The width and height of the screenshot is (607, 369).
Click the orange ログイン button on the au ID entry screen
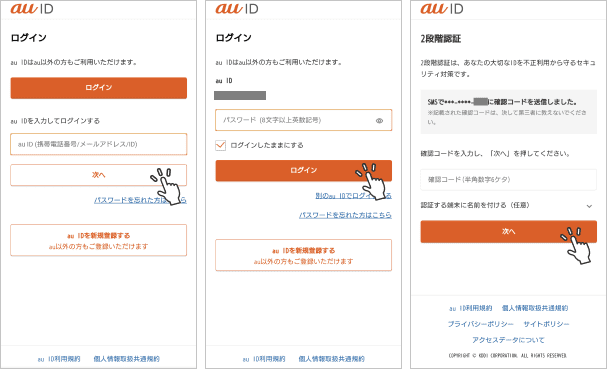[x=99, y=88]
